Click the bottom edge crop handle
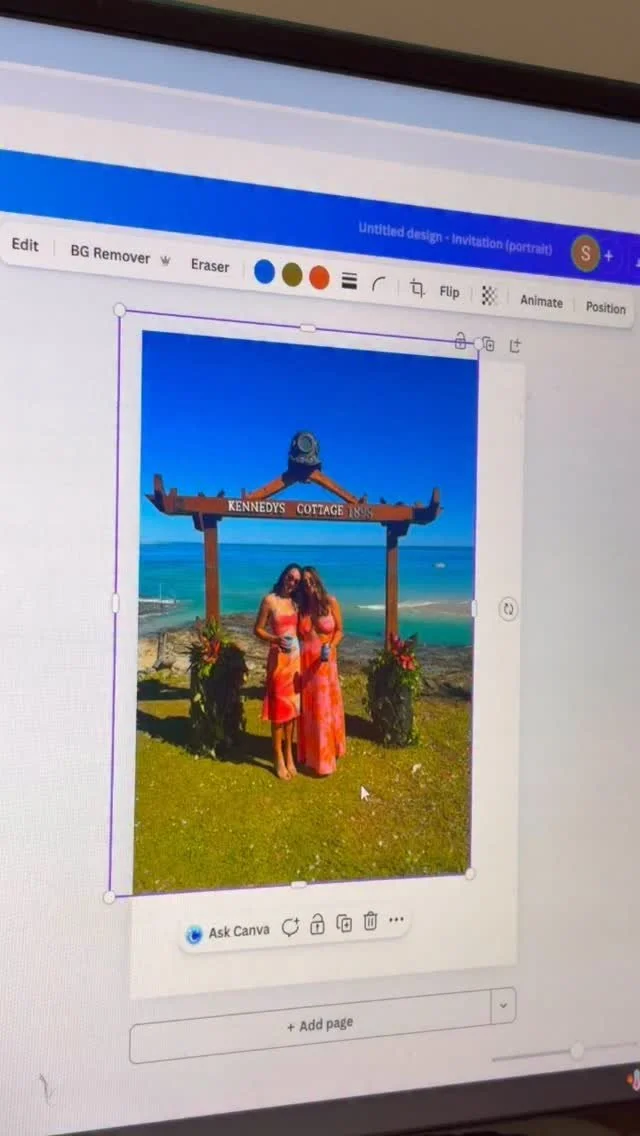The height and width of the screenshot is (1136, 640). click(298, 885)
